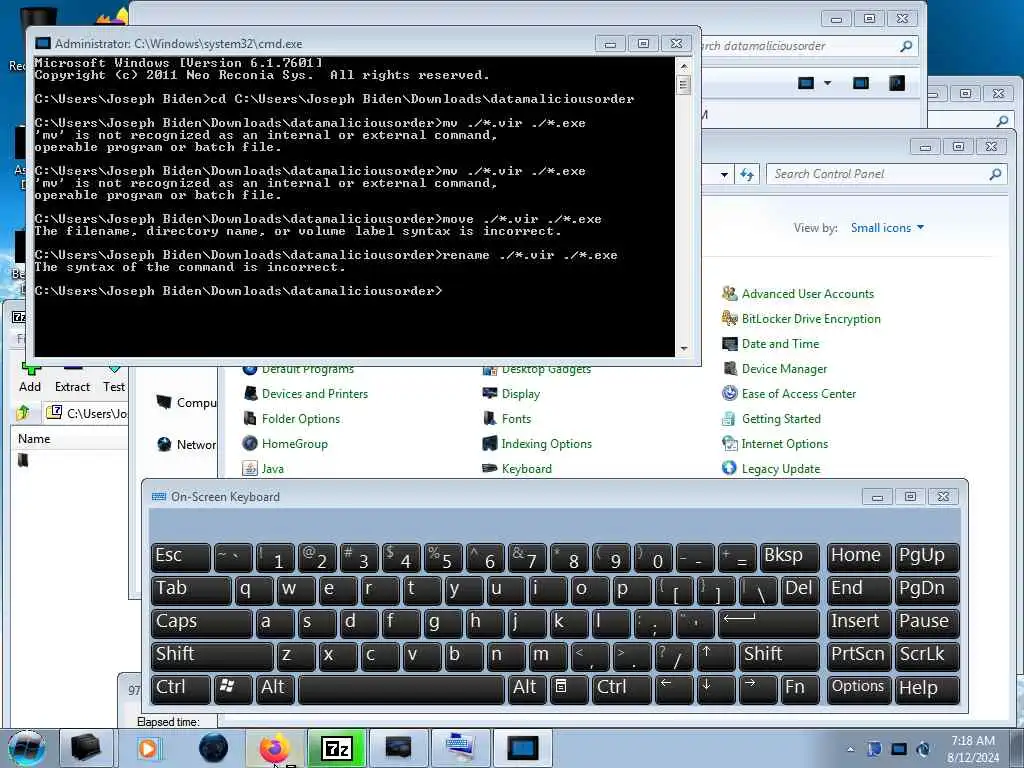Switch to 7-Zip on the taskbar
1024x768 pixels.
point(336,748)
